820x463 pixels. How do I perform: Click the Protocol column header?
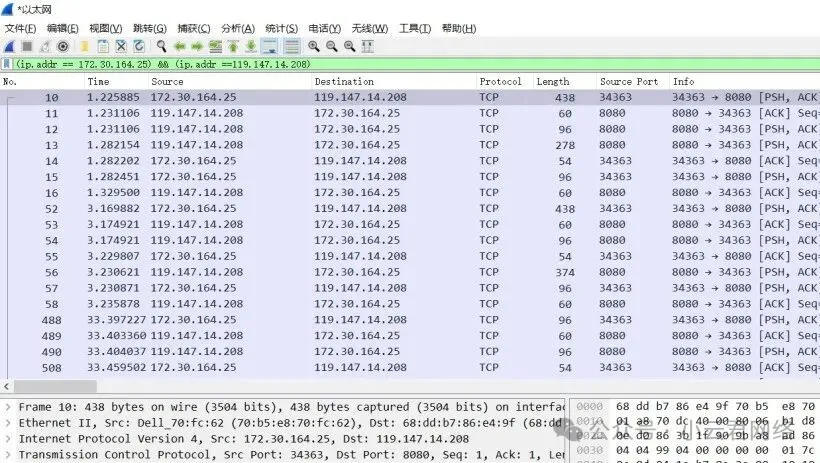point(500,81)
